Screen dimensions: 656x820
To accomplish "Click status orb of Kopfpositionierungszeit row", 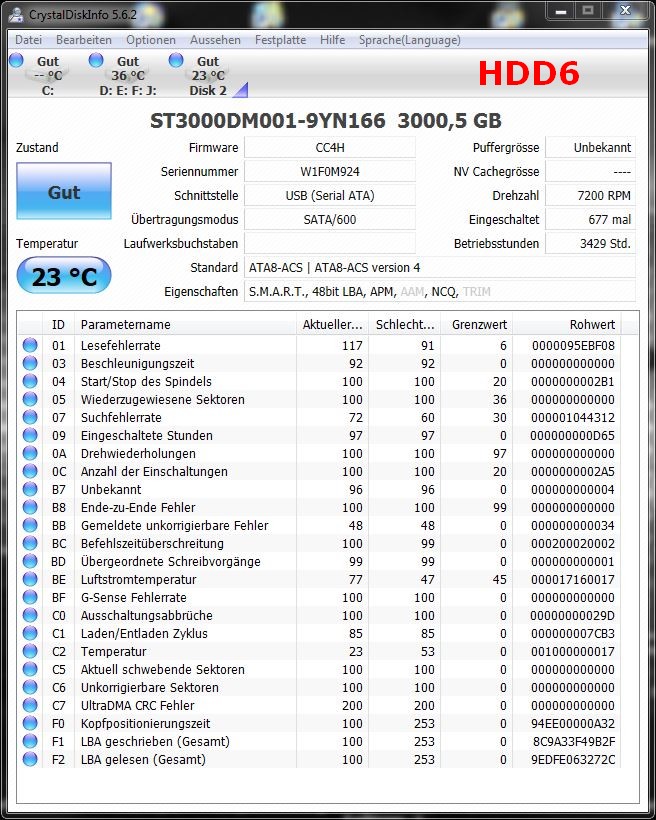I will (x=30, y=723).
